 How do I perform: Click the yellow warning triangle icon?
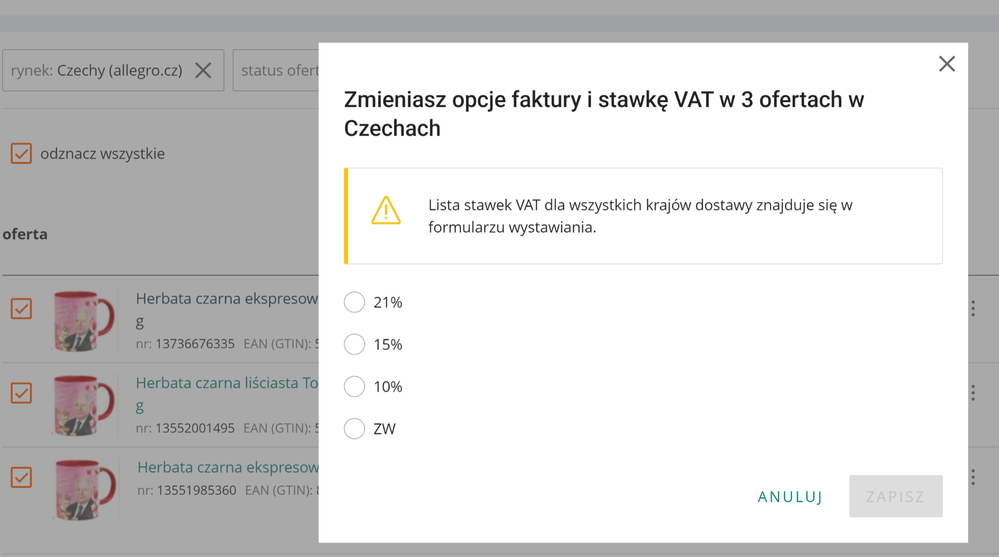tap(386, 211)
